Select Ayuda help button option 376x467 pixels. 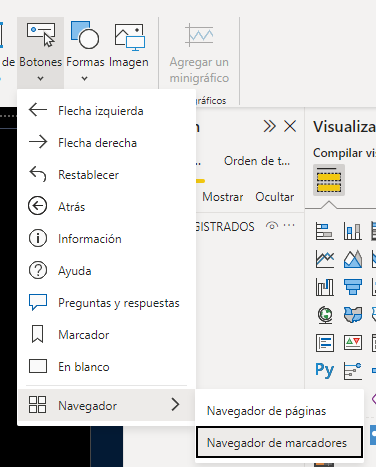(x=106, y=271)
